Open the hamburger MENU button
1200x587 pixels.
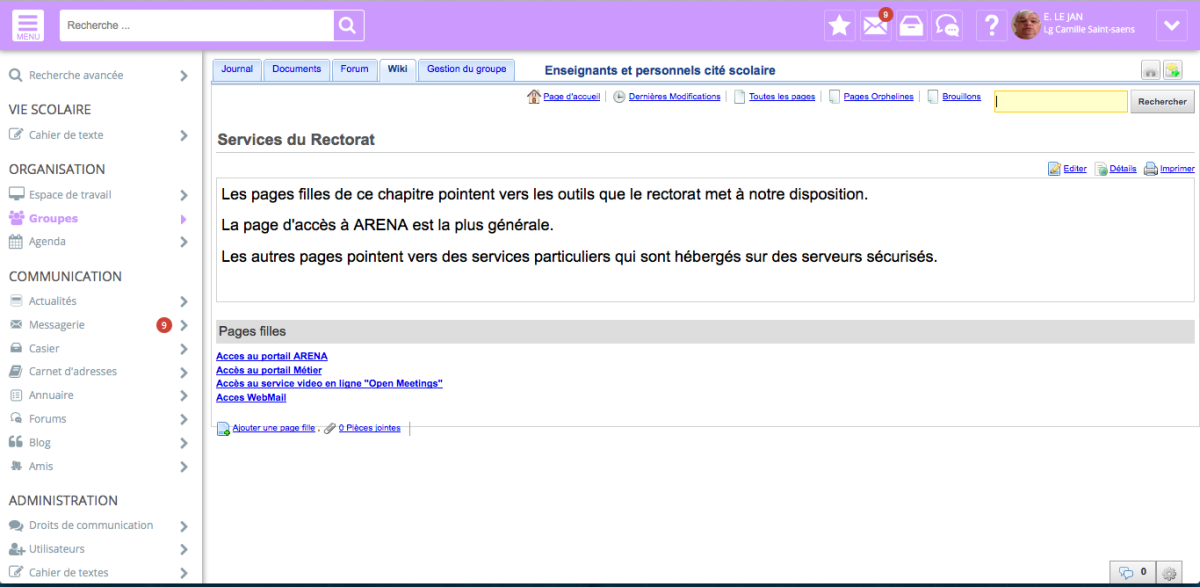(28, 25)
